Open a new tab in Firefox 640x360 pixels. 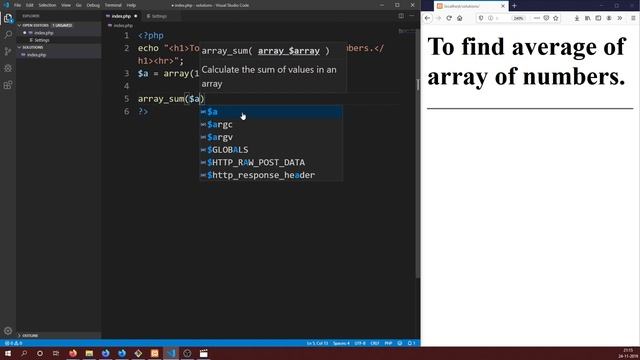[x=514, y=6]
